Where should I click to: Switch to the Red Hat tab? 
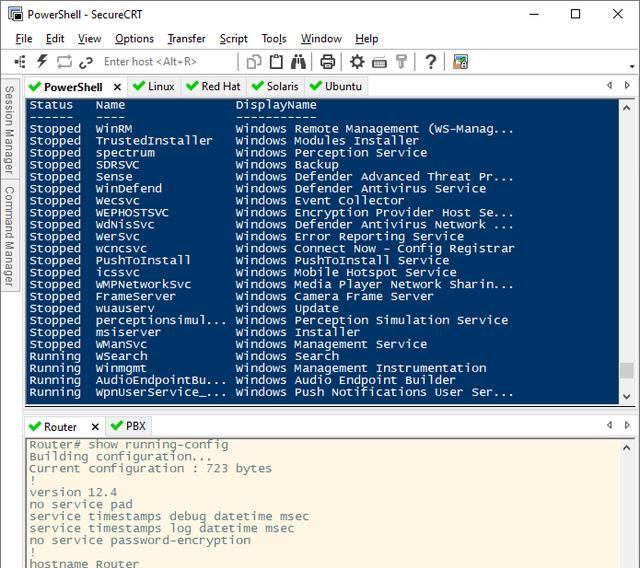click(x=213, y=86)
